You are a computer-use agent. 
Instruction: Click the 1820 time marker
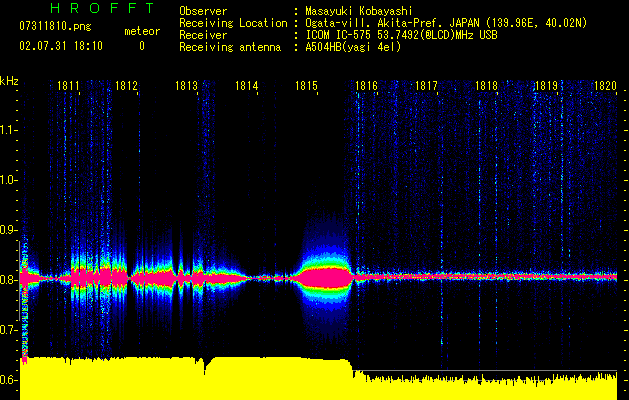coord(605,86)
